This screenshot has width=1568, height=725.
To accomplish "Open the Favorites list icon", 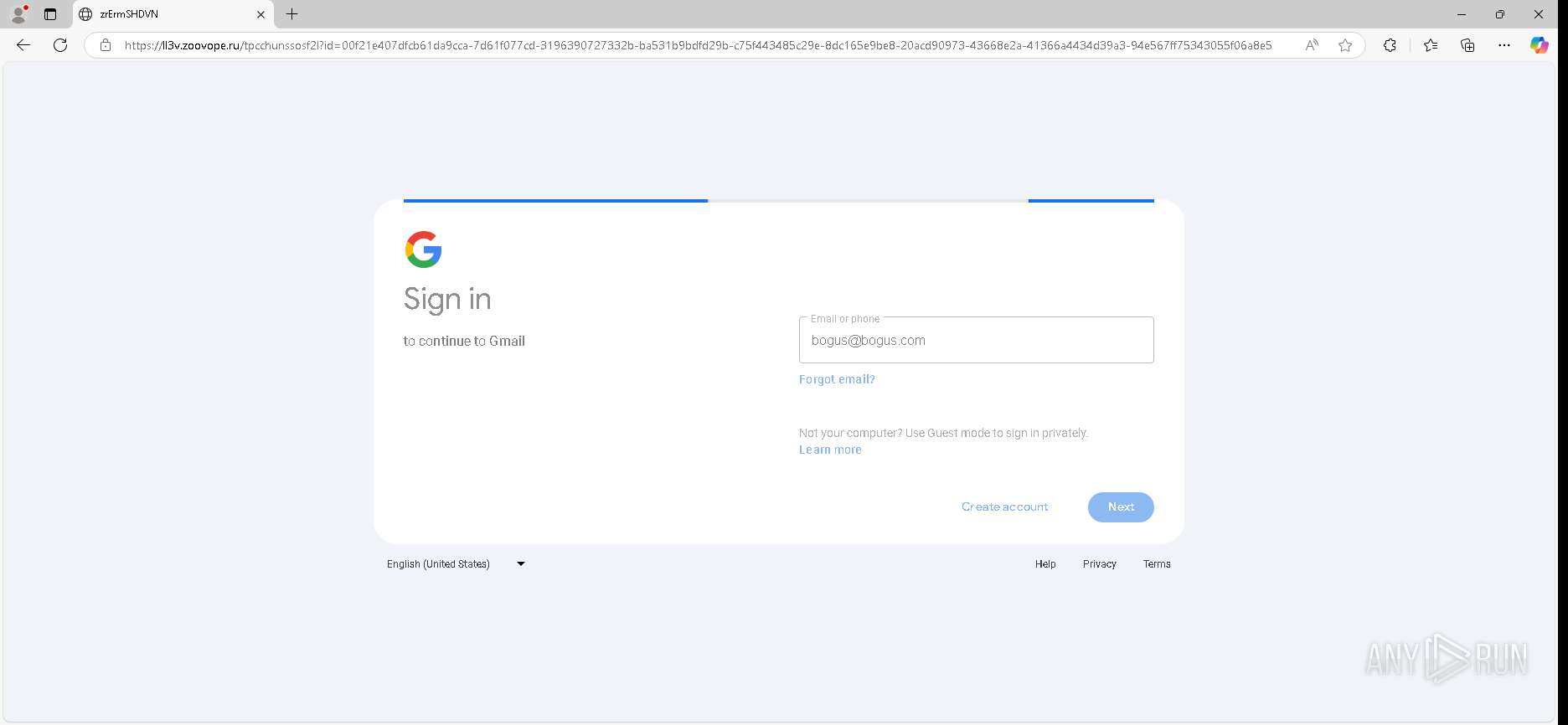I will (1431, 45).
